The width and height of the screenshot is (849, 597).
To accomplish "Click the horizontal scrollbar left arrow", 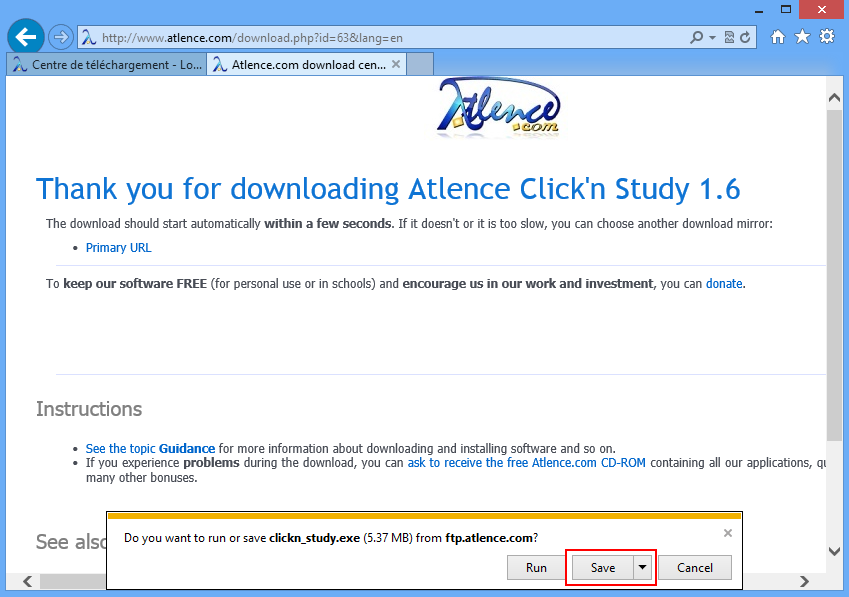I will pos(28,581).
